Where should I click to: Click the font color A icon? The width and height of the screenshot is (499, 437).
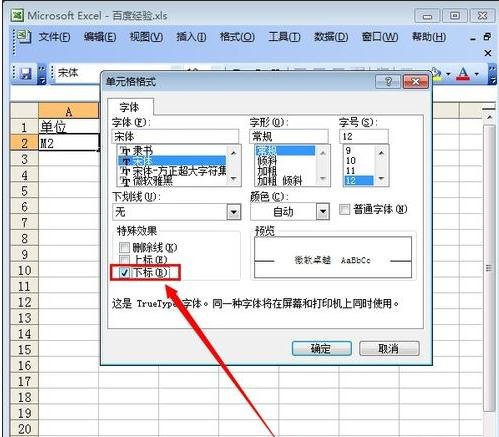tap(463, 73)
